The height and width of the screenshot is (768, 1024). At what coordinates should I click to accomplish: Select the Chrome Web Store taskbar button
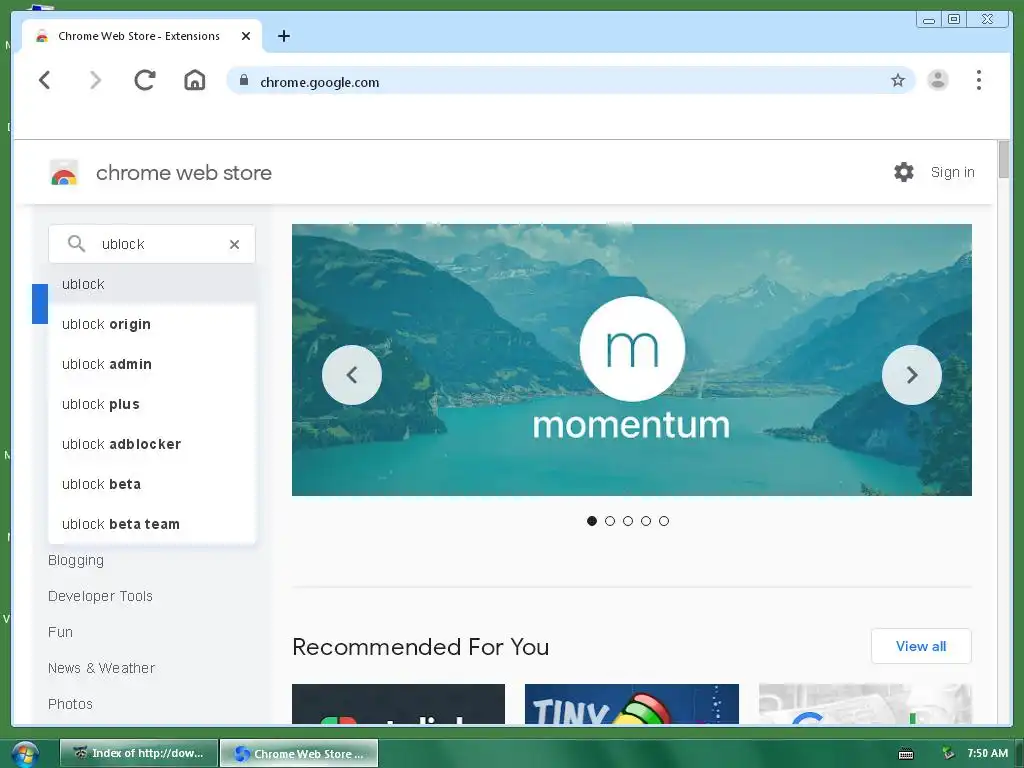[298, 754]
